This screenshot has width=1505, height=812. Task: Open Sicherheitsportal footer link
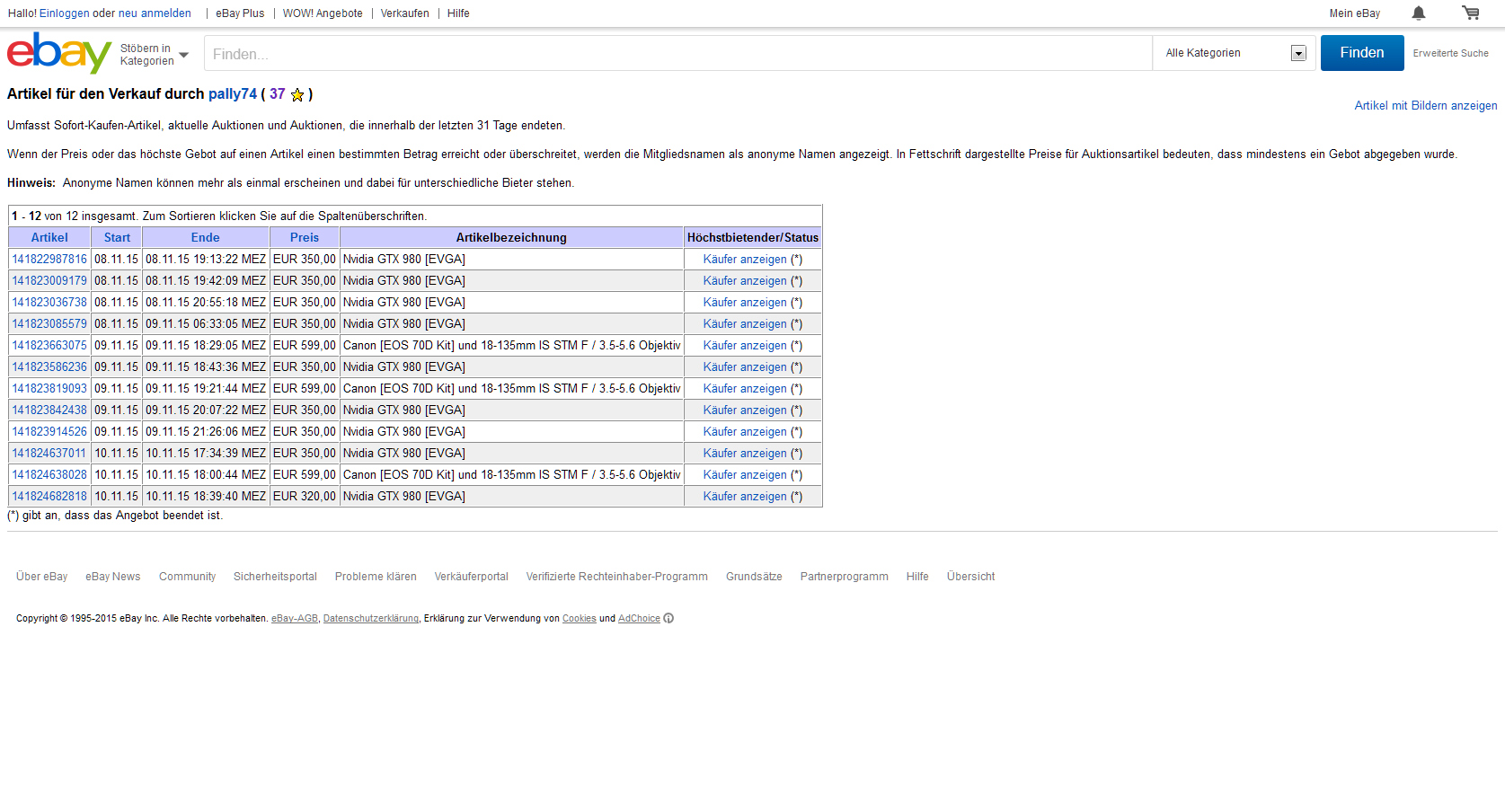coord(275,577)
